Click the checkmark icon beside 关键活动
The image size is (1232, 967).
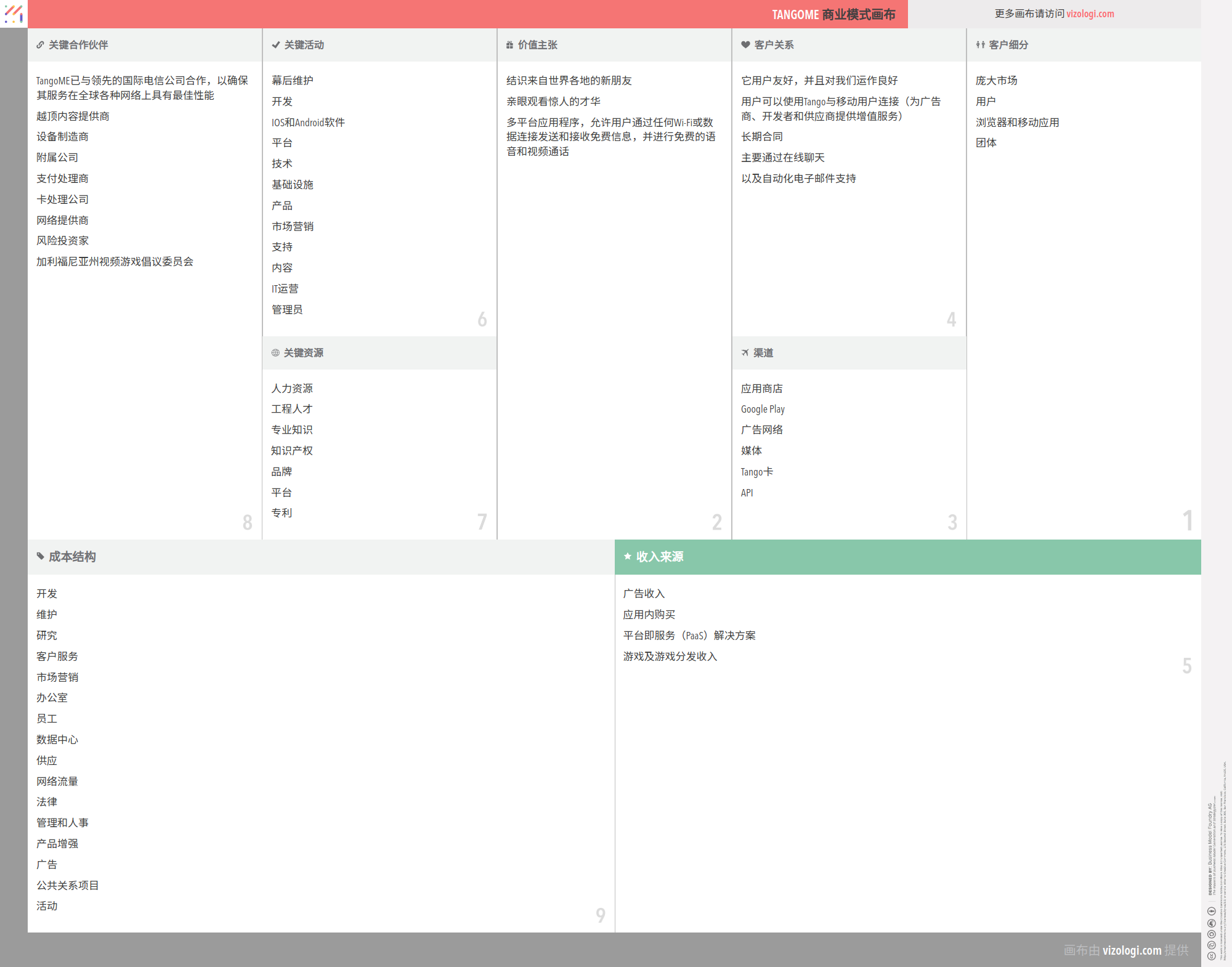point(276,45)
